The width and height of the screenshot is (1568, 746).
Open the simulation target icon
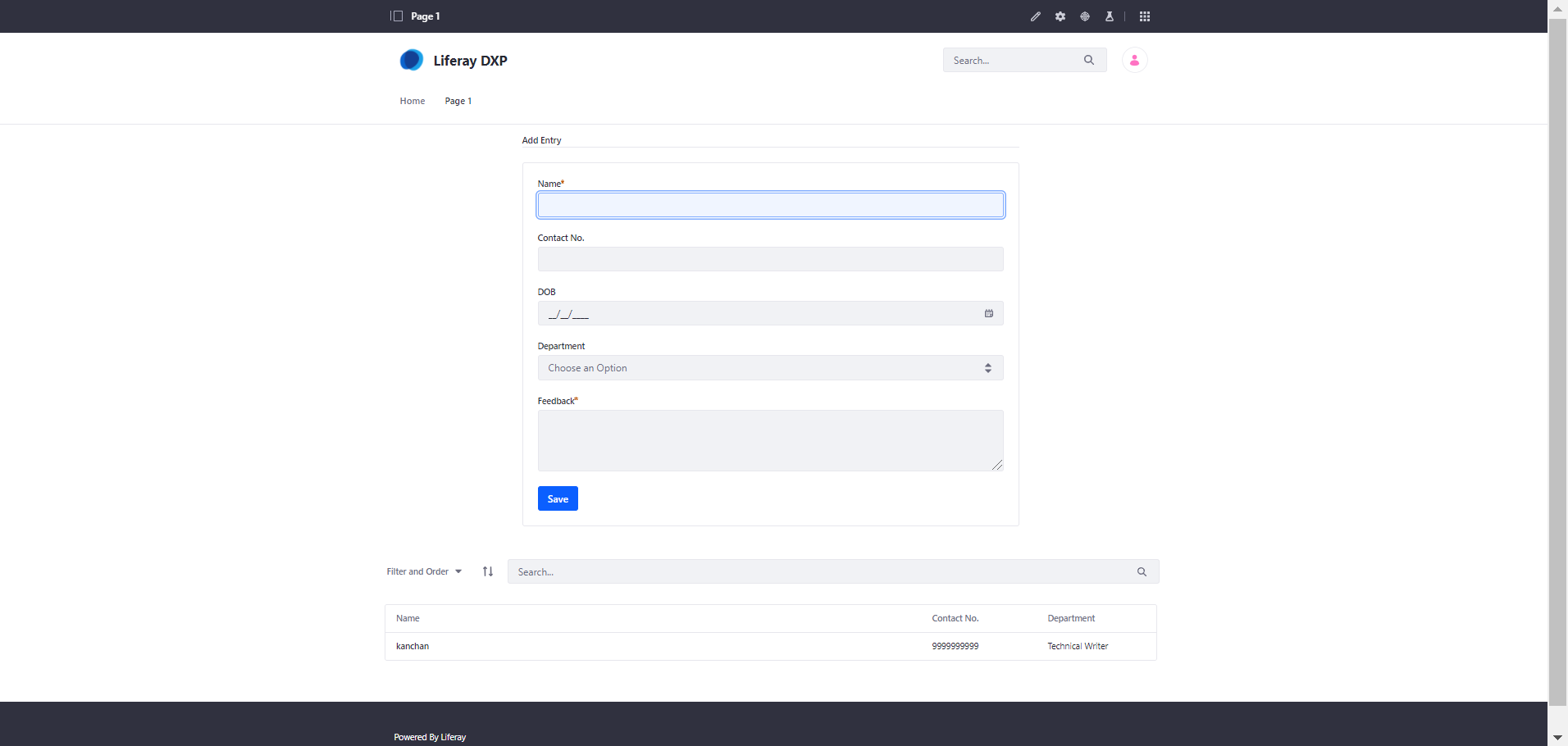[1085, 16]
